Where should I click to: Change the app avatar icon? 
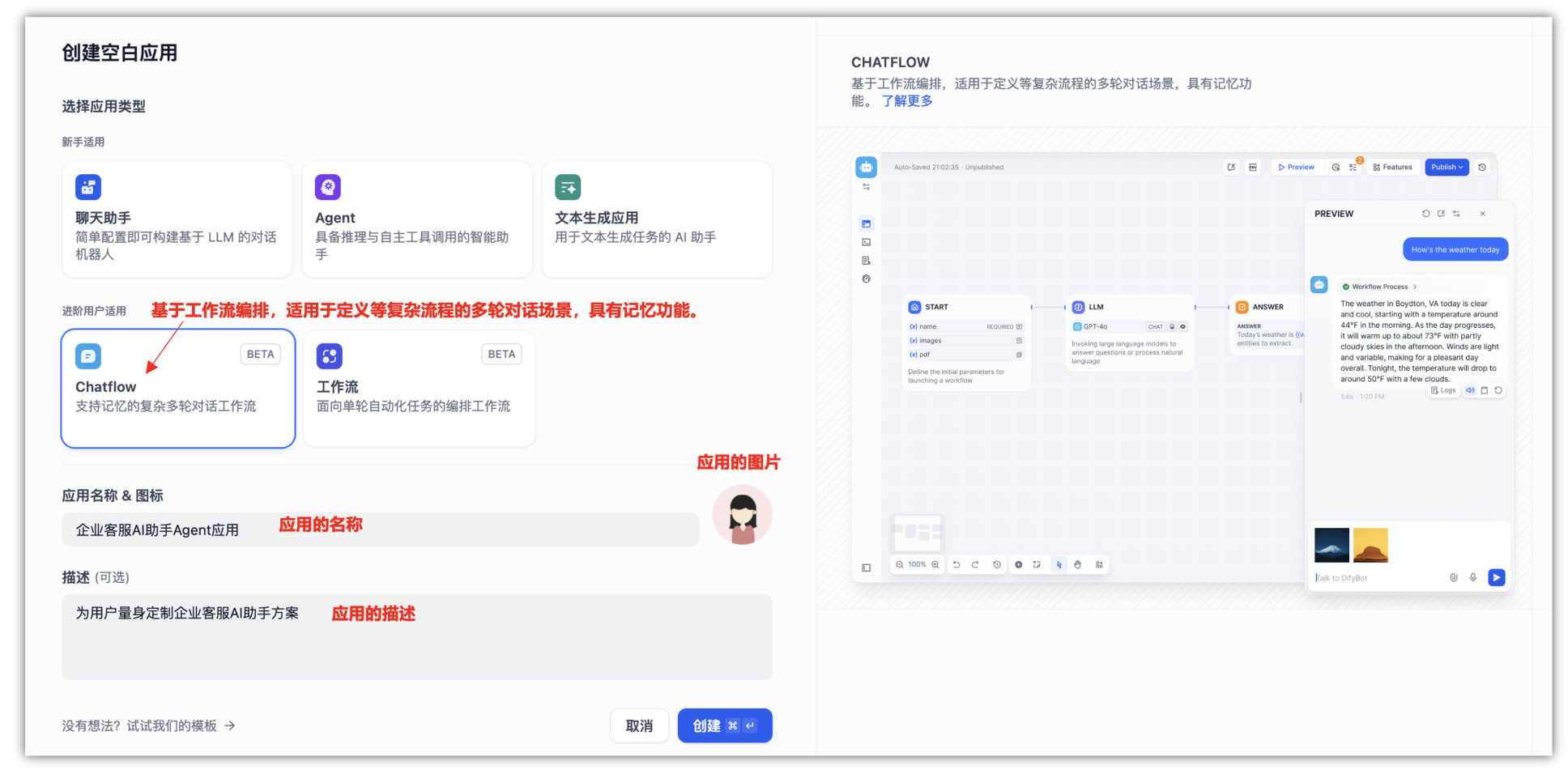[742, 515]
